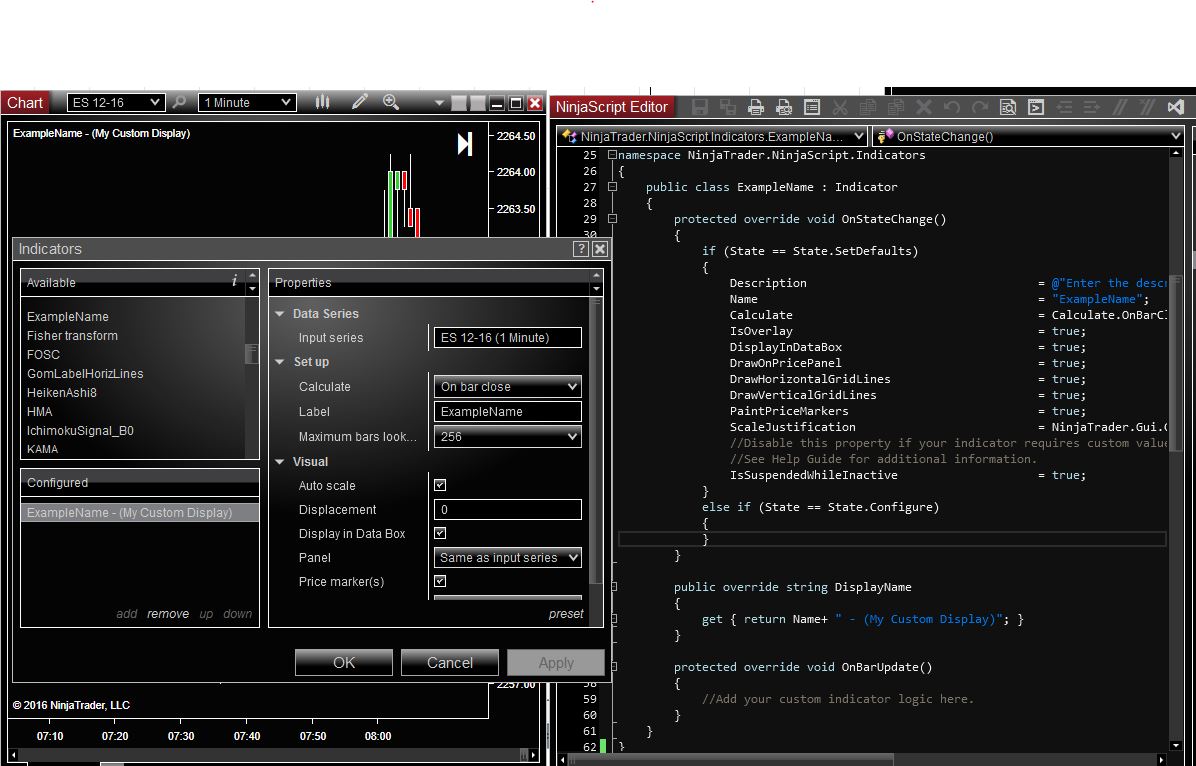1196x766 pixels.
Task: Select the drawing tools pencil icon
Action: [x=360, y=102]
